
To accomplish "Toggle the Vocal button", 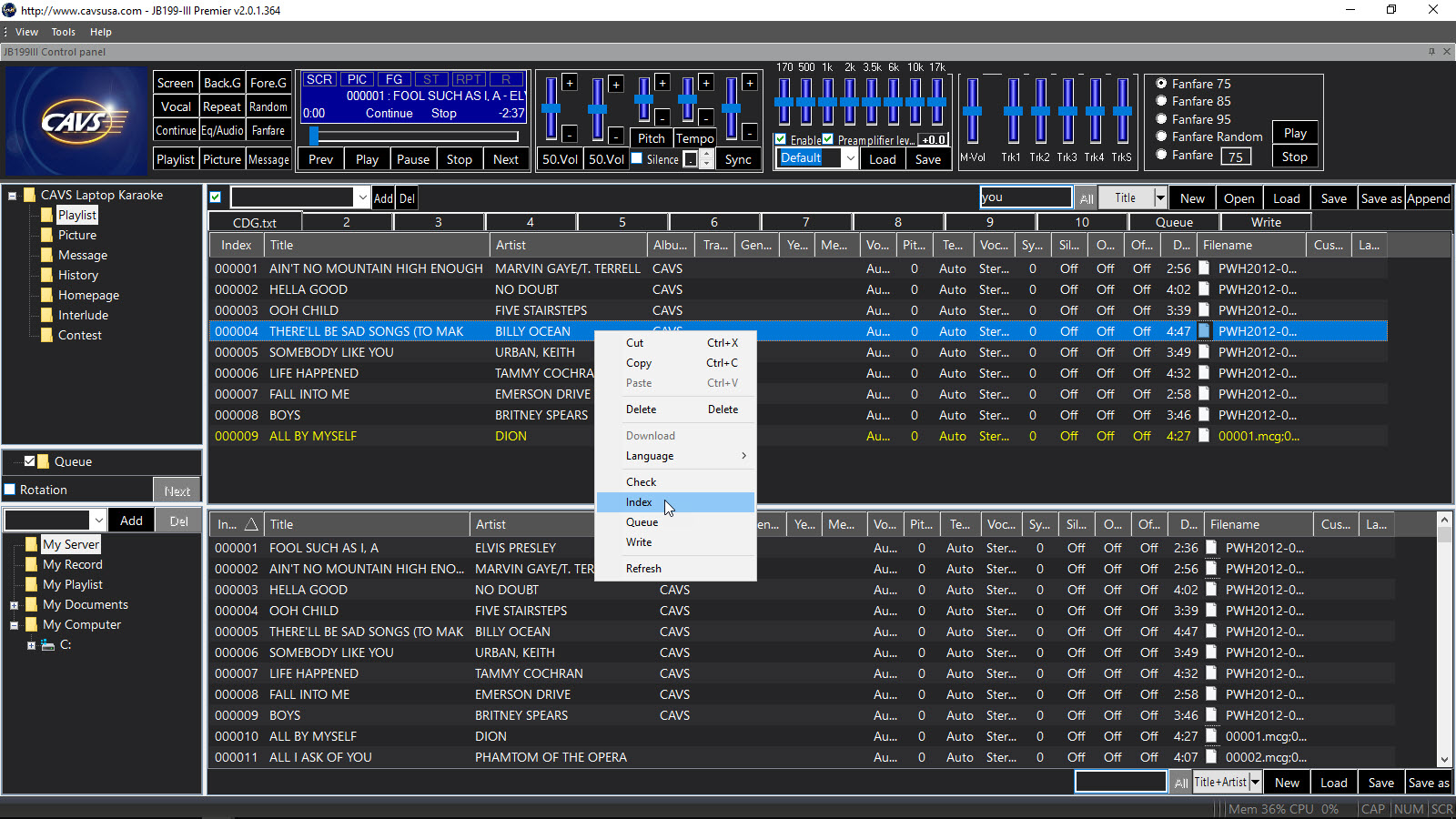I will tap(176, 106).
